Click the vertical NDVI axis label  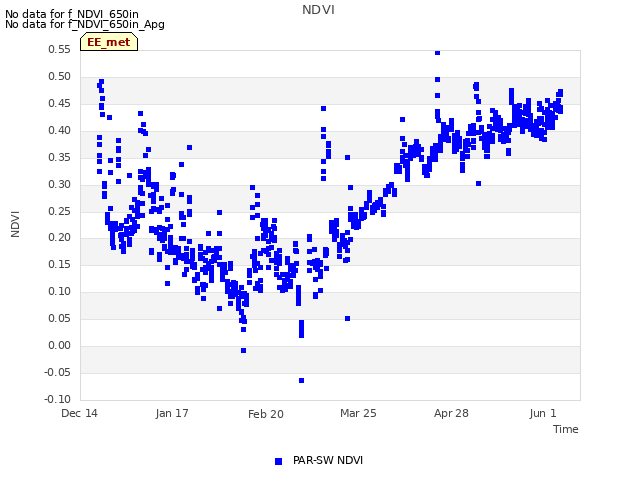click(x=15, y=224)
